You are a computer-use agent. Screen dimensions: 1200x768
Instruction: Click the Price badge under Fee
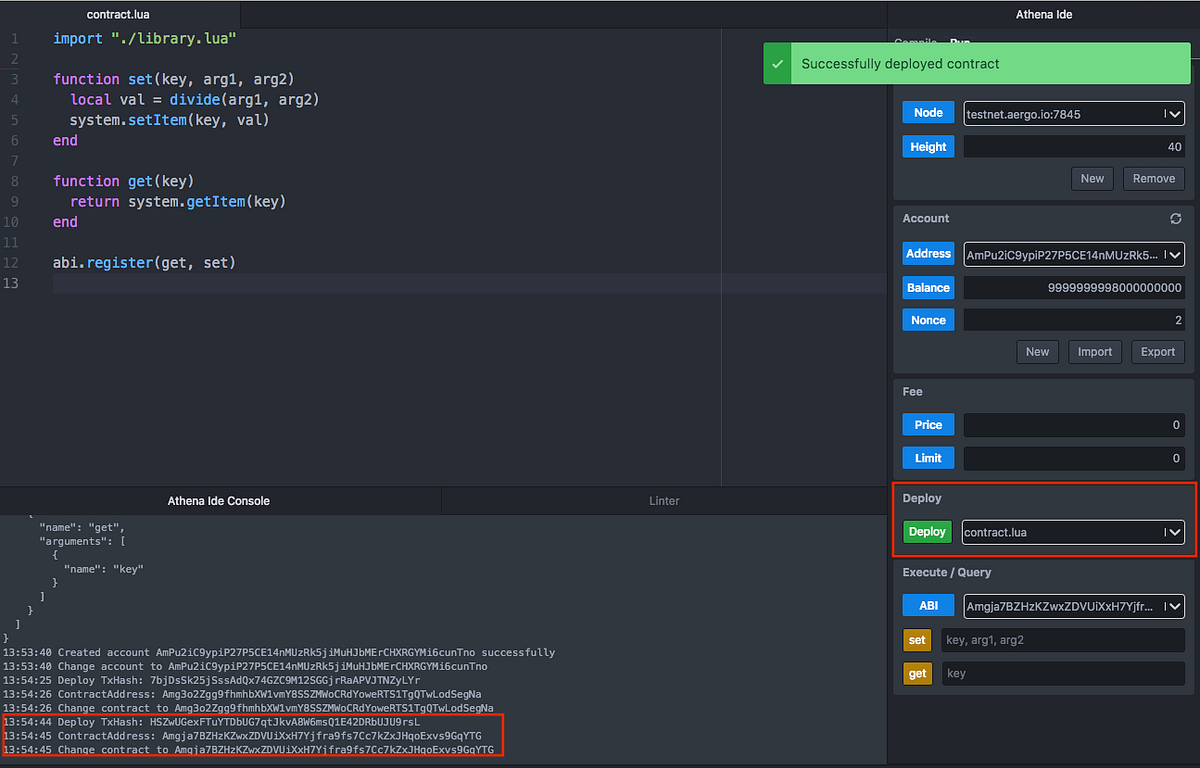(x=928, y=424)
